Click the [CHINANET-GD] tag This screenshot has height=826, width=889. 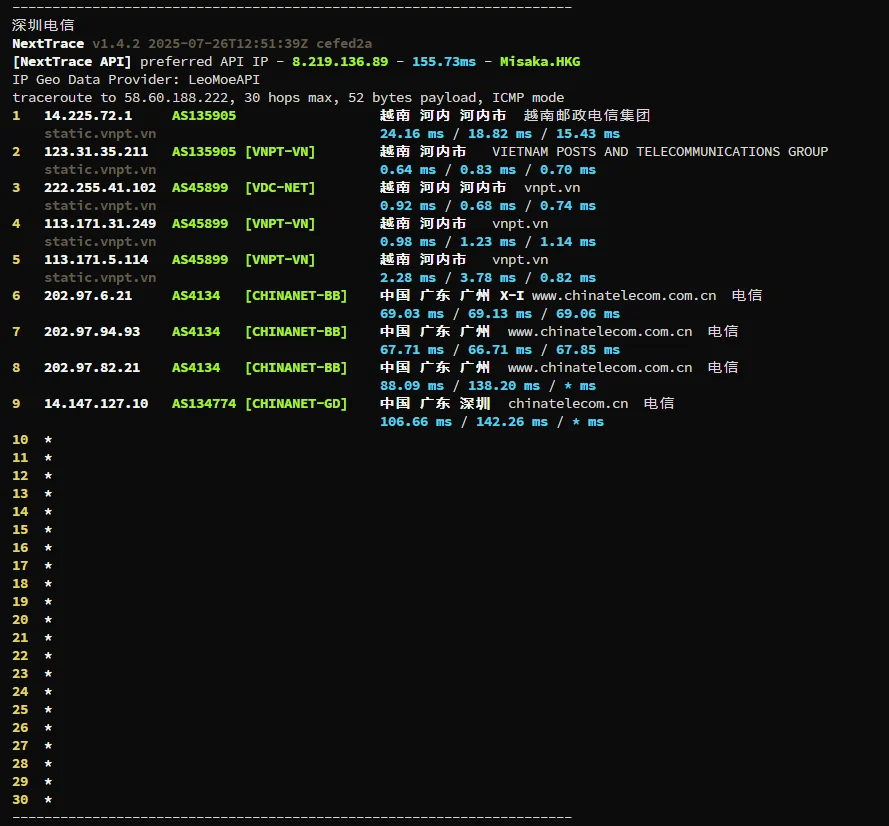pos(296,404)
